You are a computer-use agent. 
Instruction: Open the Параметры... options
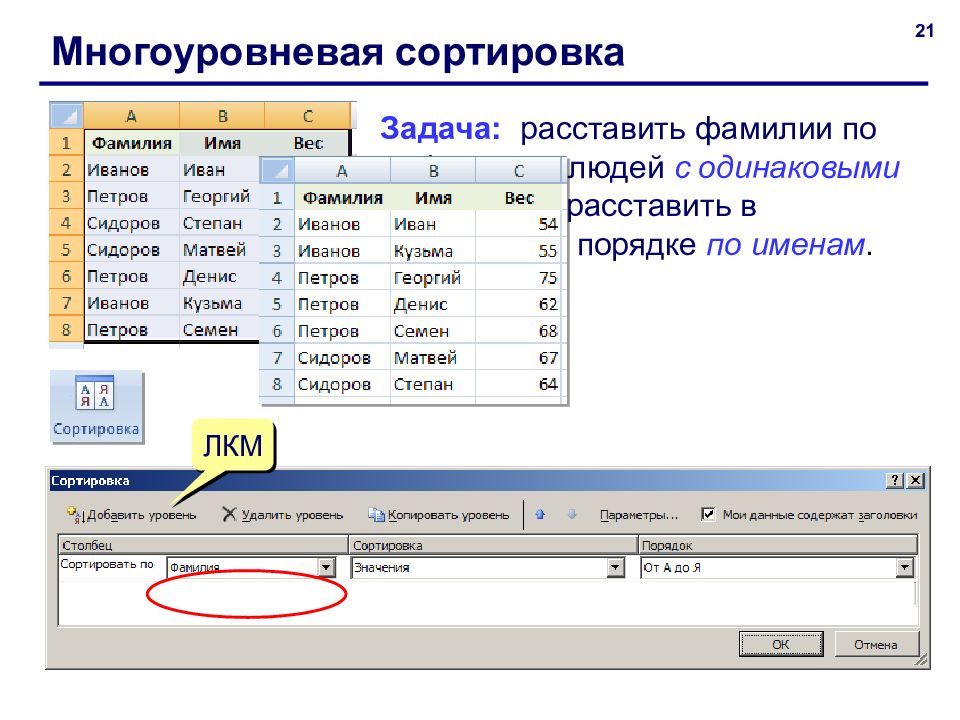click(639, 515)
